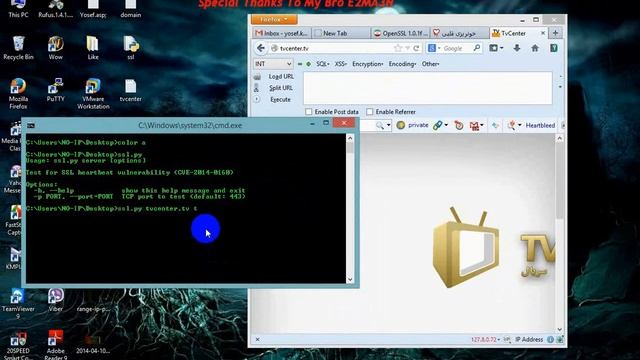Open the orange Firefox menu button
The width and height of the screenshot is (640, 360).
pos(273,19)
